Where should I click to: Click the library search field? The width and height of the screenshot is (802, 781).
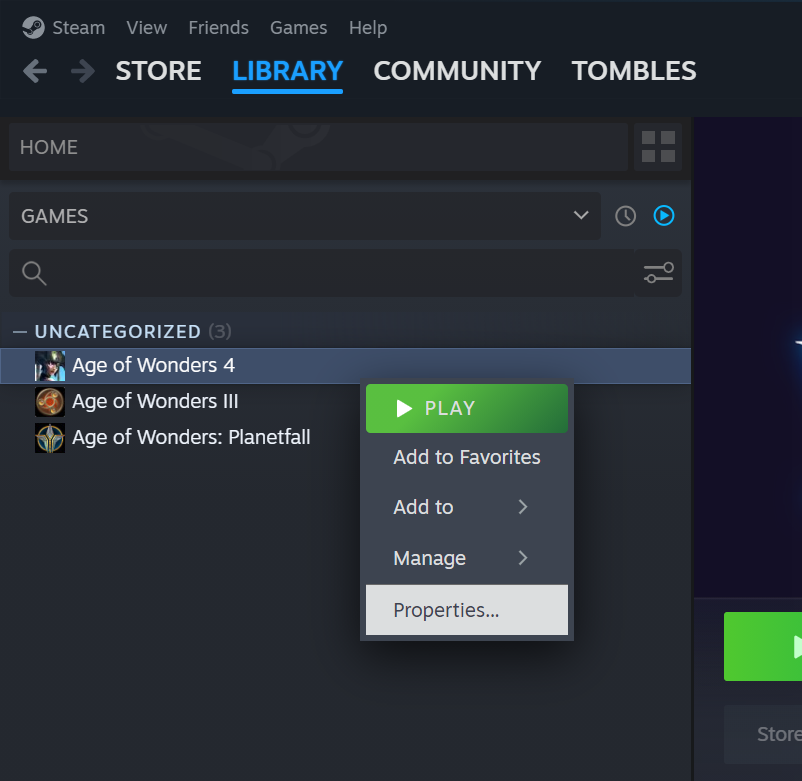tap(321, 273)
